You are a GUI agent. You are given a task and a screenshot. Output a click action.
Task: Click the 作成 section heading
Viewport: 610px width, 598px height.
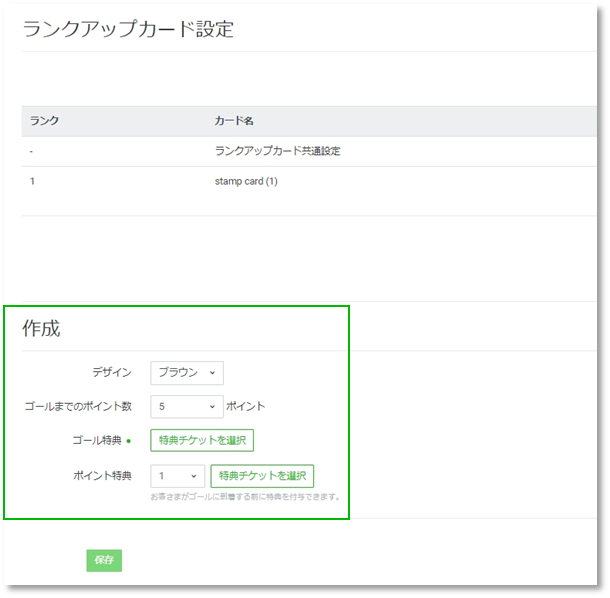coord(42,328)
